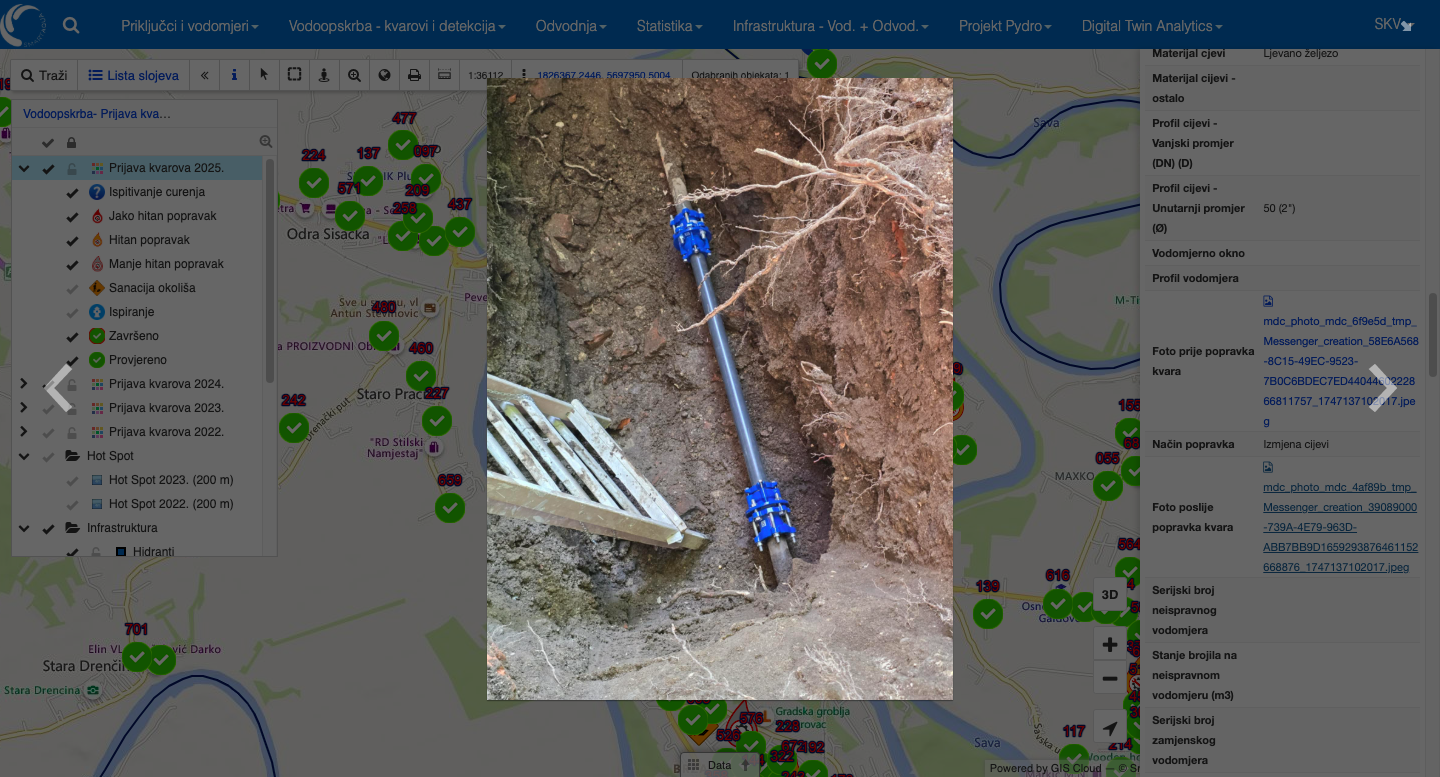Toggle visibility of Sanacija okoliša layer

(72, 288)
